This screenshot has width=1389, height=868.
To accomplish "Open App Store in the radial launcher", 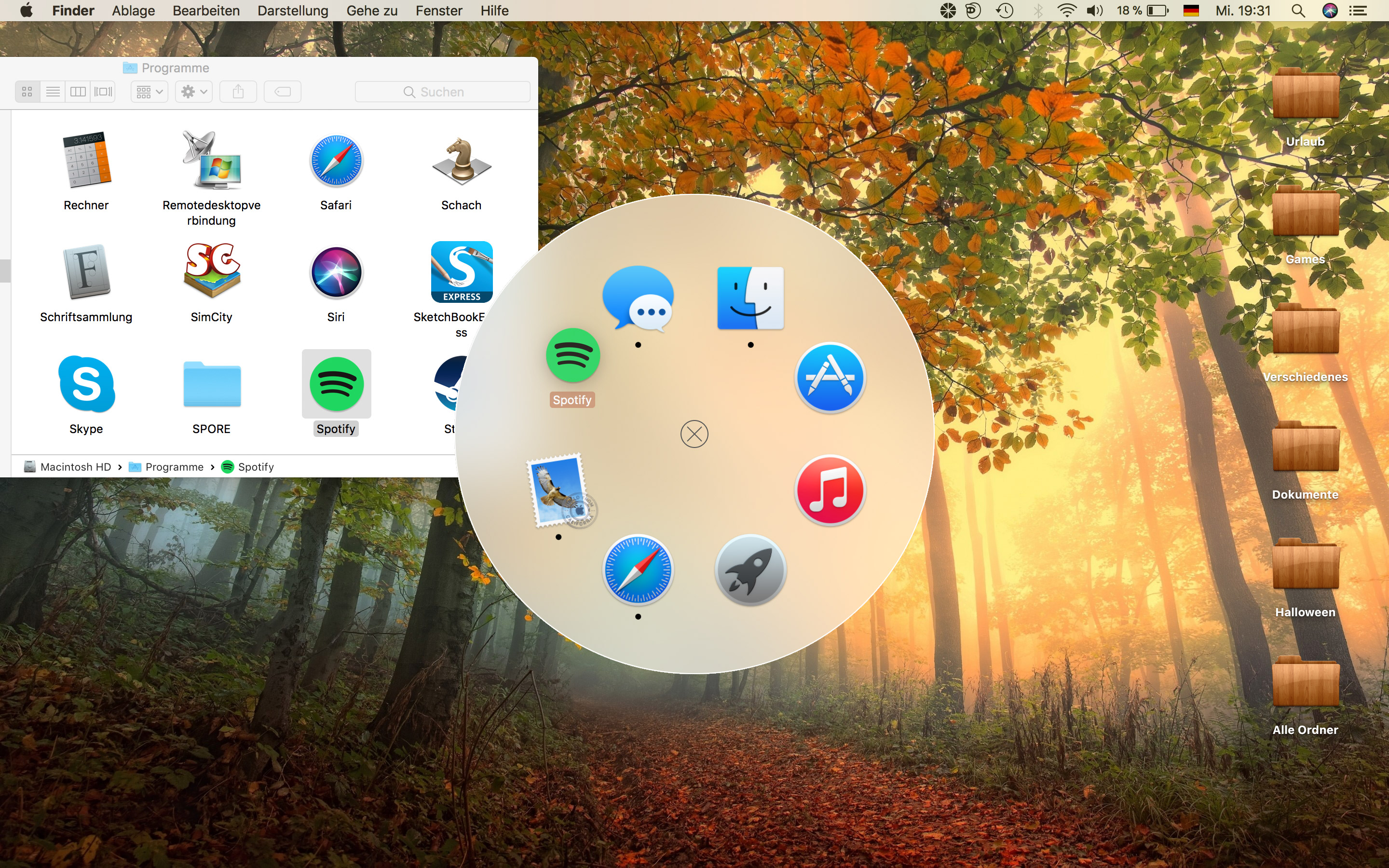I will coord(830,379).
